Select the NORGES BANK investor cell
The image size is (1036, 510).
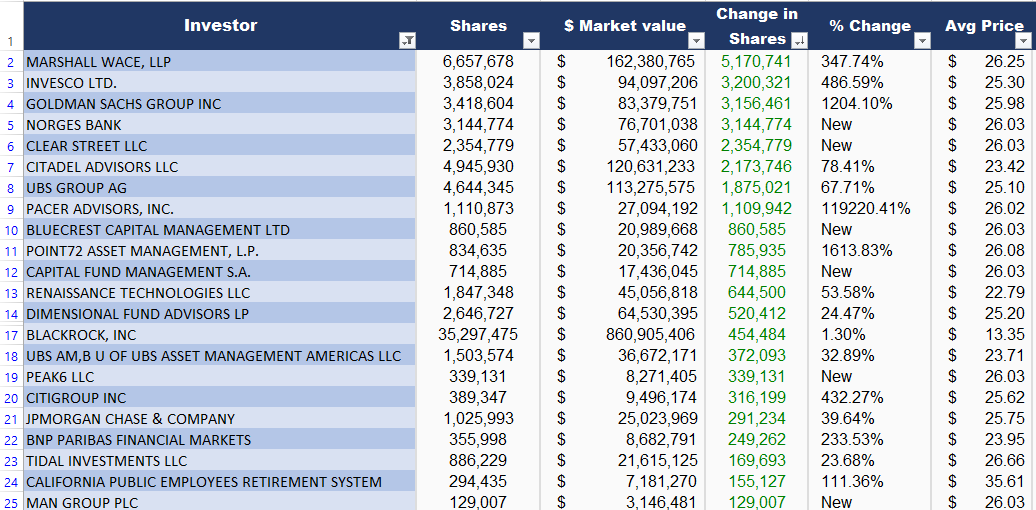coord(220,125)
